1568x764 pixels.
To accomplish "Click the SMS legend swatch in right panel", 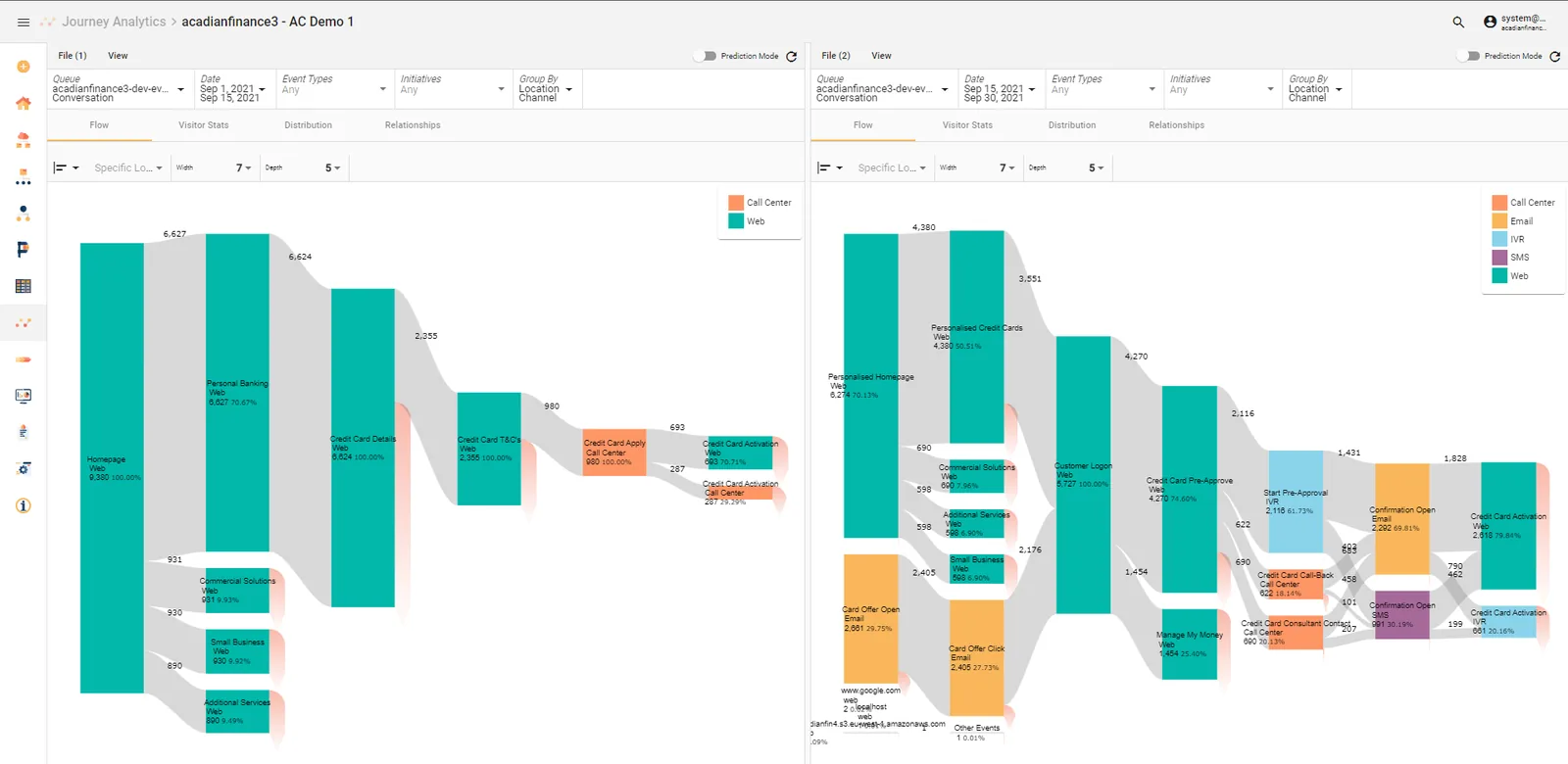I will click(x=1499, y=258).
